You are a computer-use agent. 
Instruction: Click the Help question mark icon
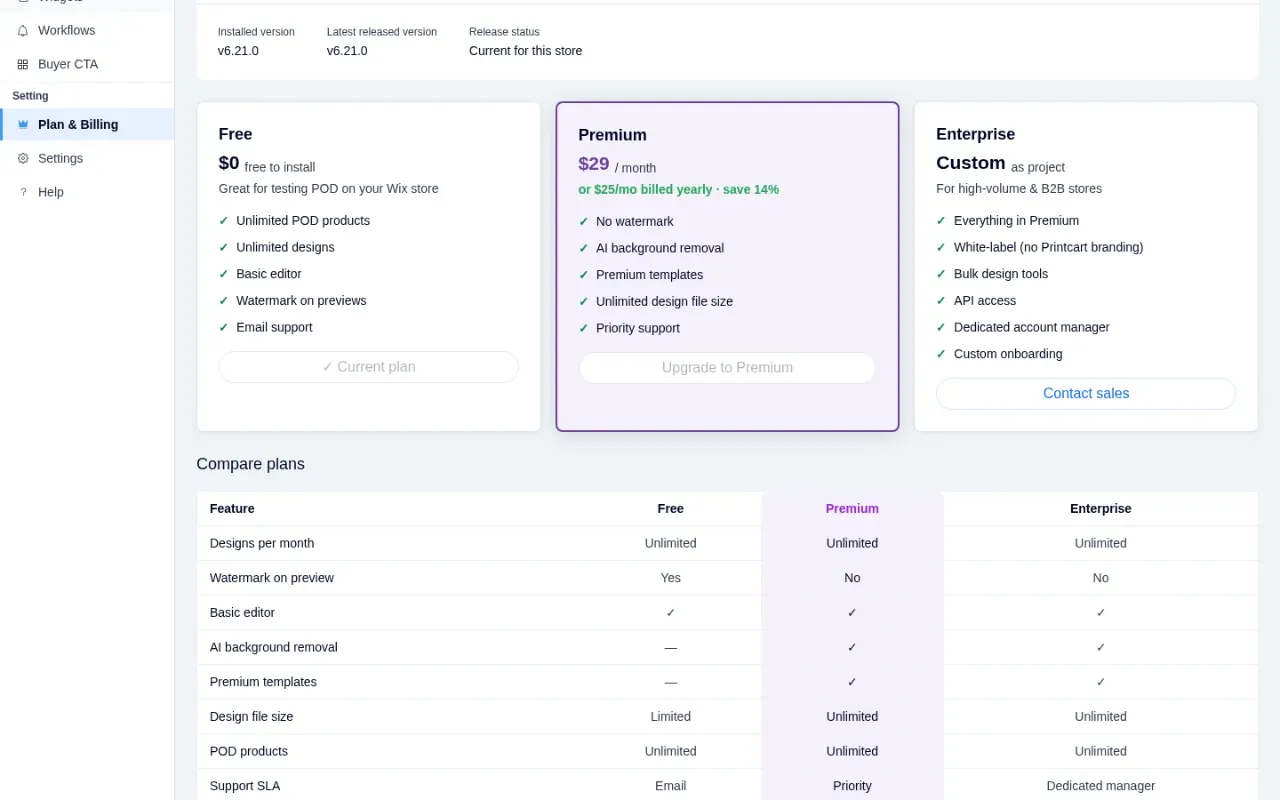click(23, 192)
